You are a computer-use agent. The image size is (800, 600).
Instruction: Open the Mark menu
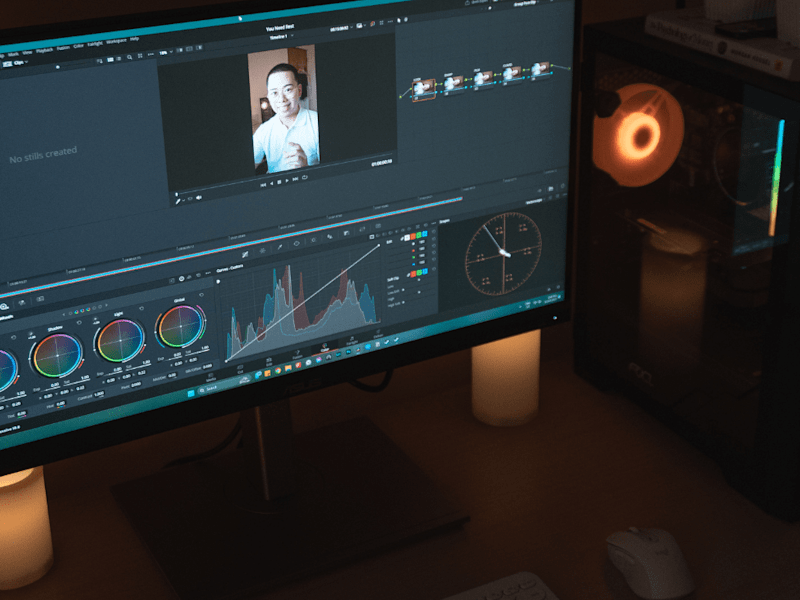click(13, 54)
